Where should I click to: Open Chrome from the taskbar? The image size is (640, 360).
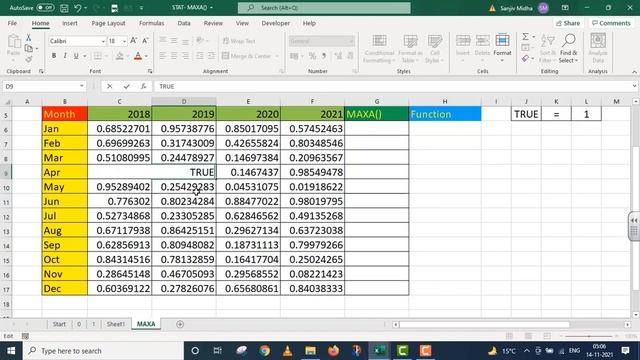click(x=264, y=351)
